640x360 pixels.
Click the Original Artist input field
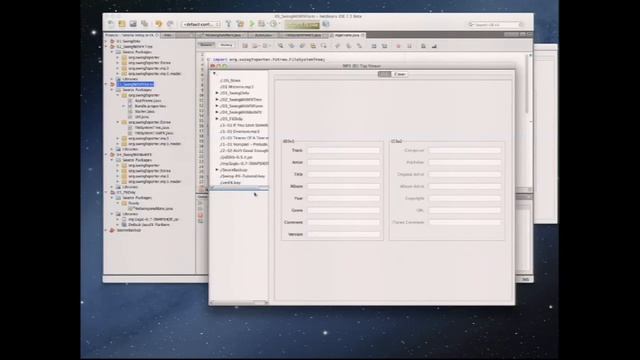464,174
